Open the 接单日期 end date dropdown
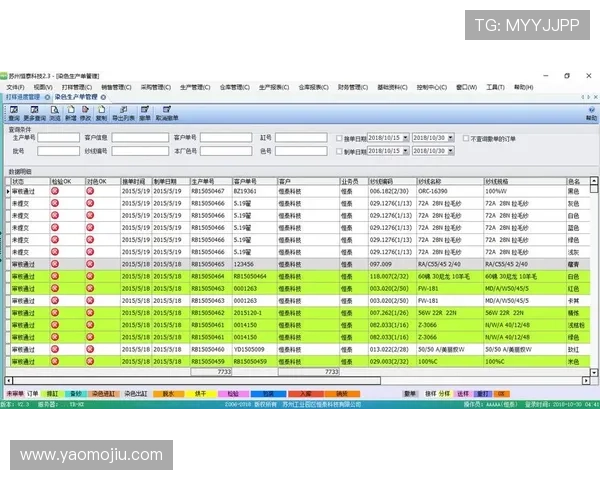 451,138
